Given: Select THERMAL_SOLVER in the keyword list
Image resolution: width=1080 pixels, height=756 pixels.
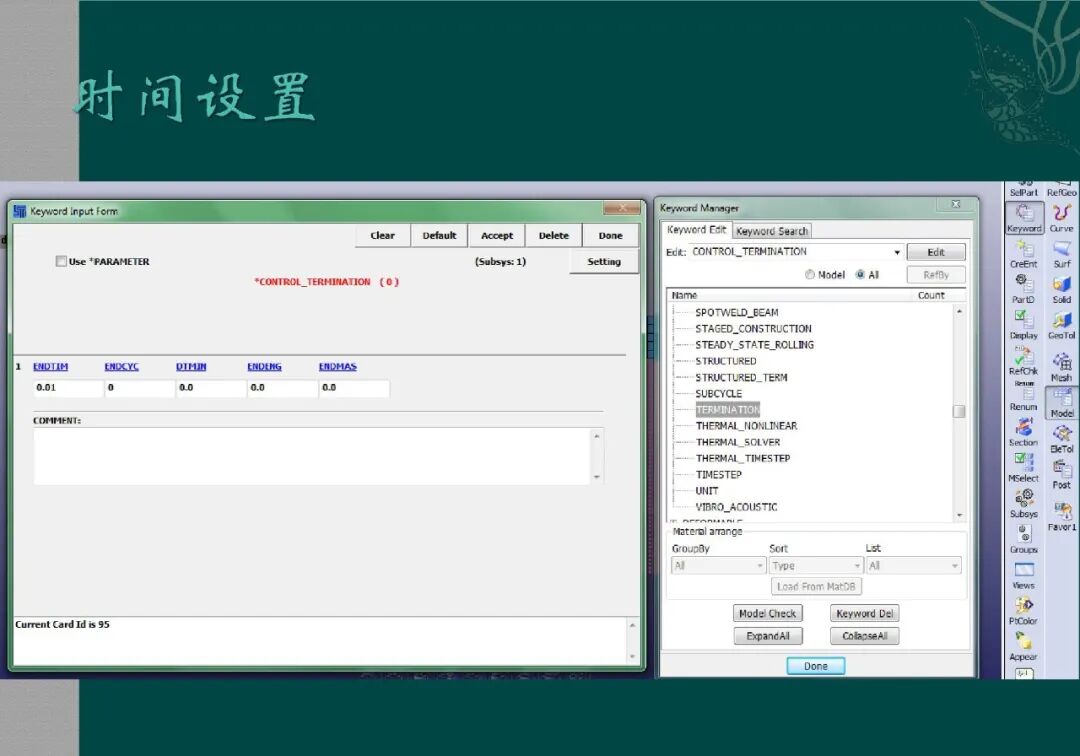Looking at the screenshot, I should point(738,442).
